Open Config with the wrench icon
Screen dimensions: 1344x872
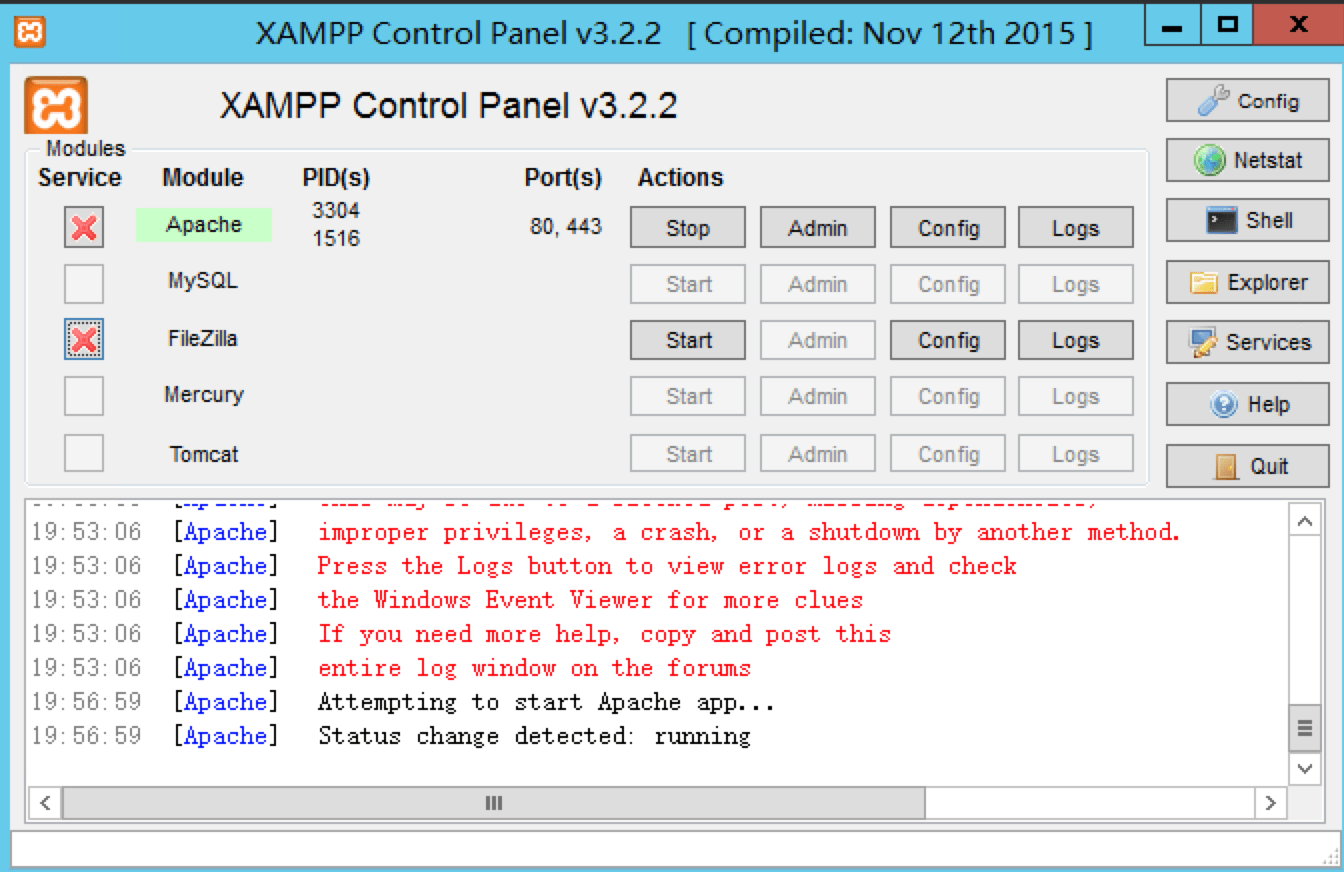(x=1247, y=101)
